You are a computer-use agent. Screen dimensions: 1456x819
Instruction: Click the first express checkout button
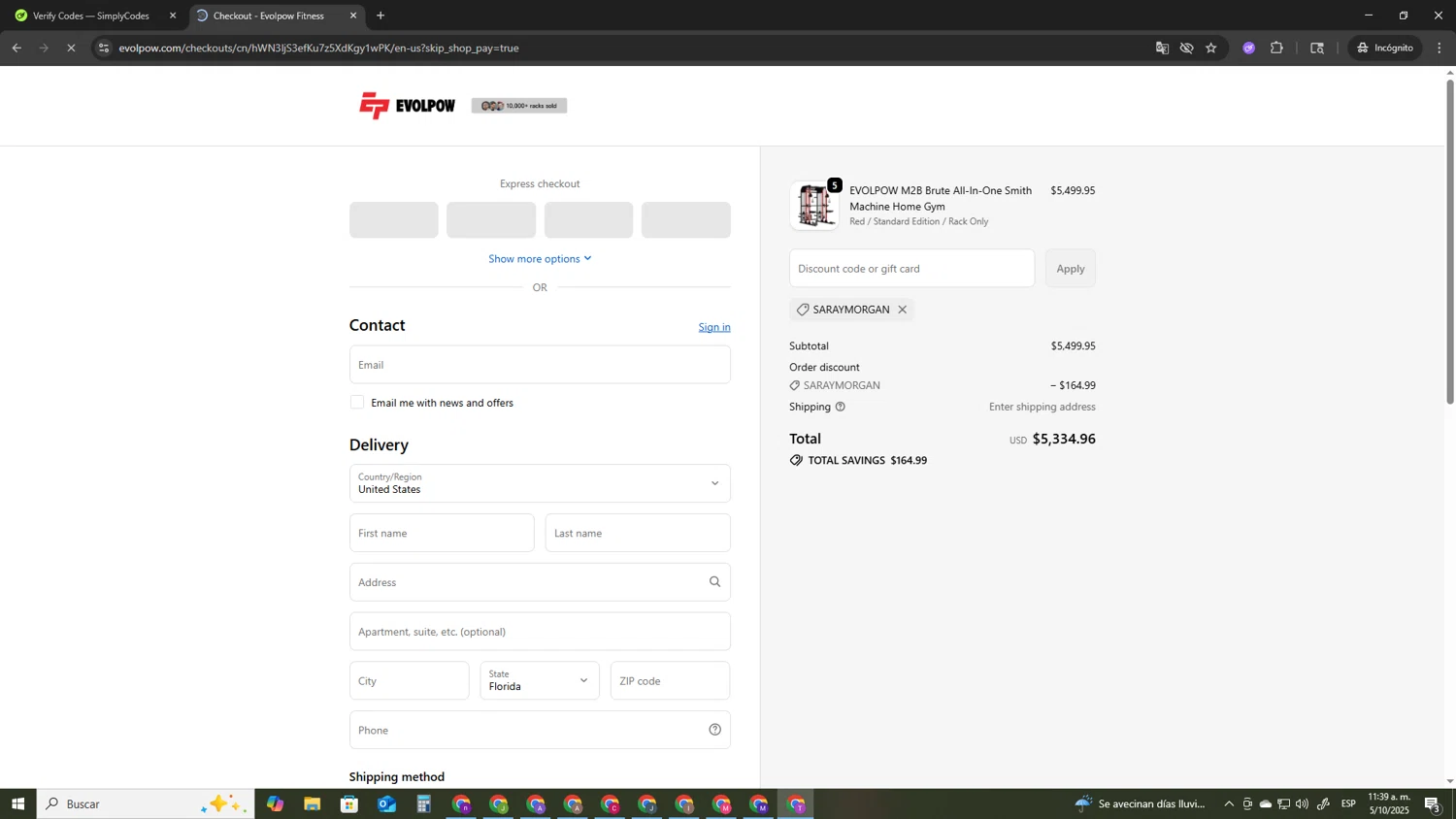click(x=394, y=219)
